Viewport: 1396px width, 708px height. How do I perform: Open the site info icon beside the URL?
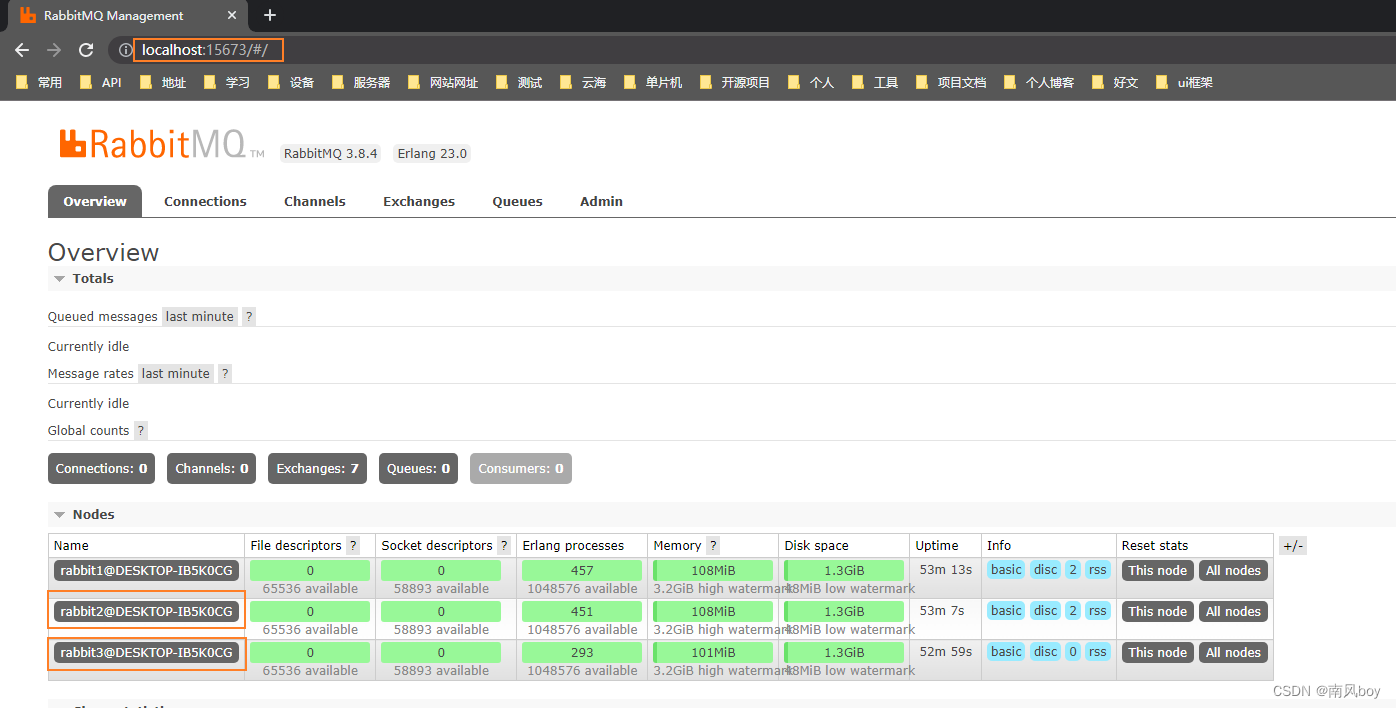pyautogui.click(x=125, y=50)
